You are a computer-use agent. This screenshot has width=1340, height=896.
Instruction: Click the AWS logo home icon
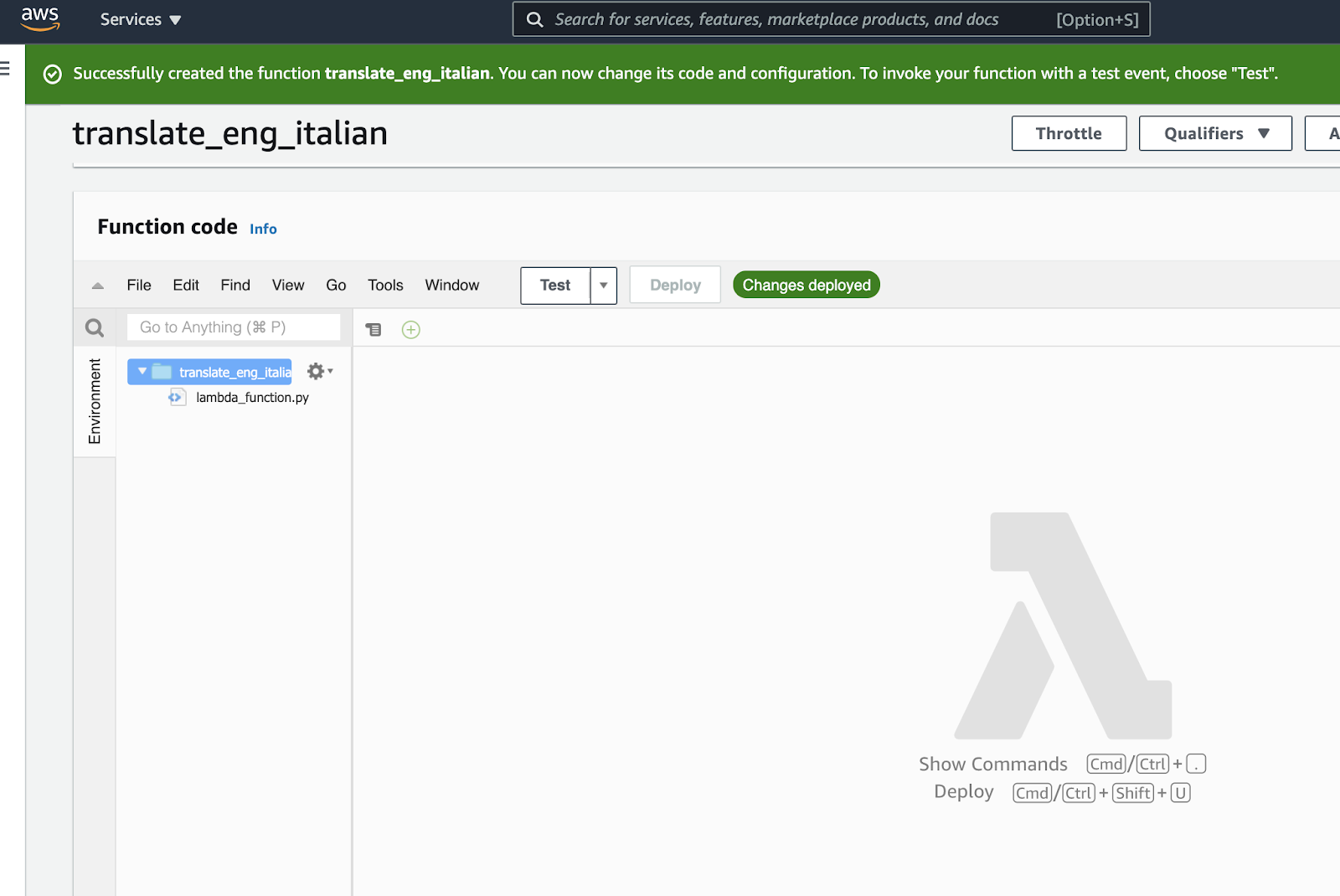click(40, 18)
